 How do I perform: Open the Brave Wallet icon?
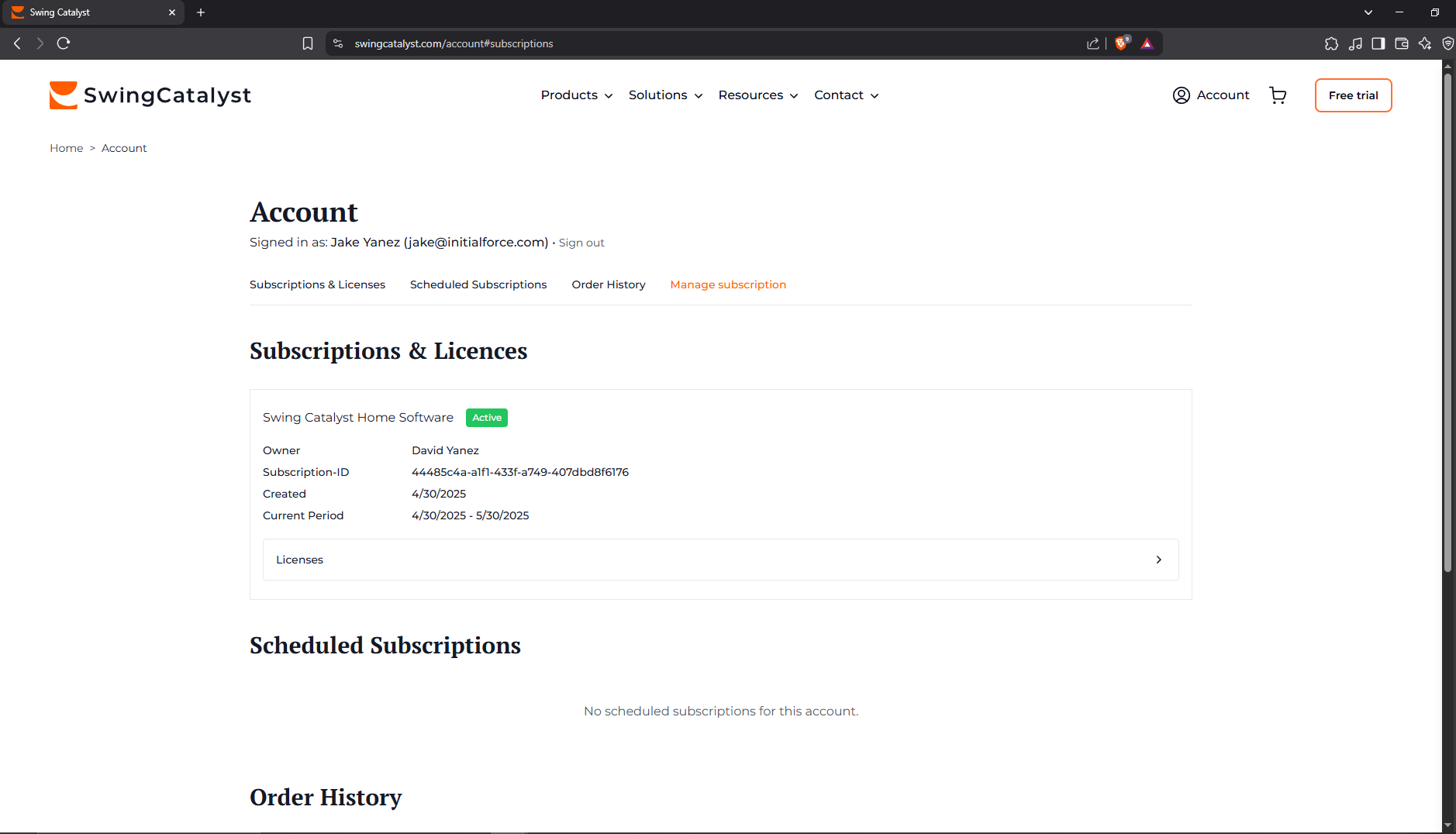click(x=1402, y=43)
